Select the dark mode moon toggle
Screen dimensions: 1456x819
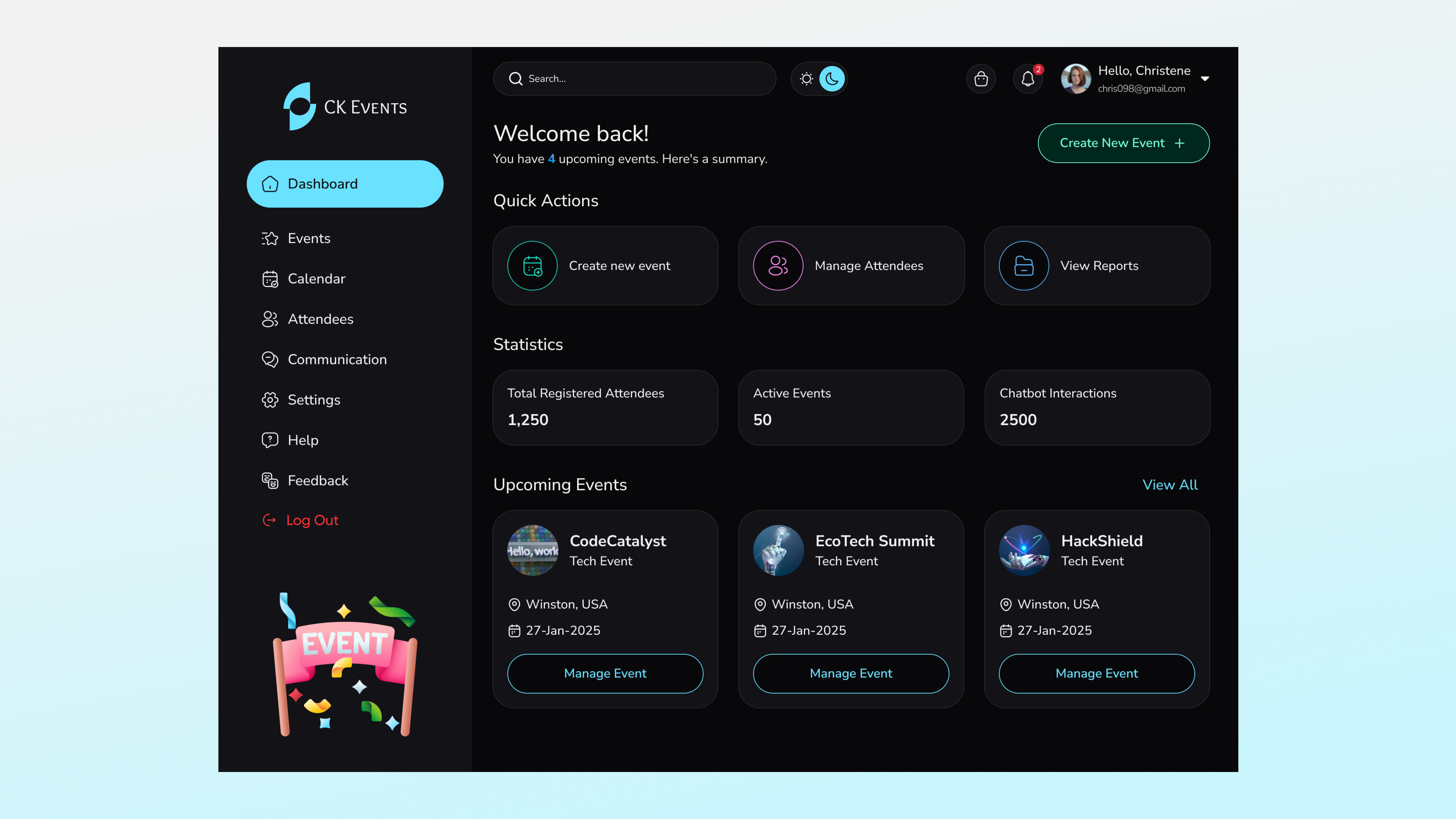click(832, 78)
